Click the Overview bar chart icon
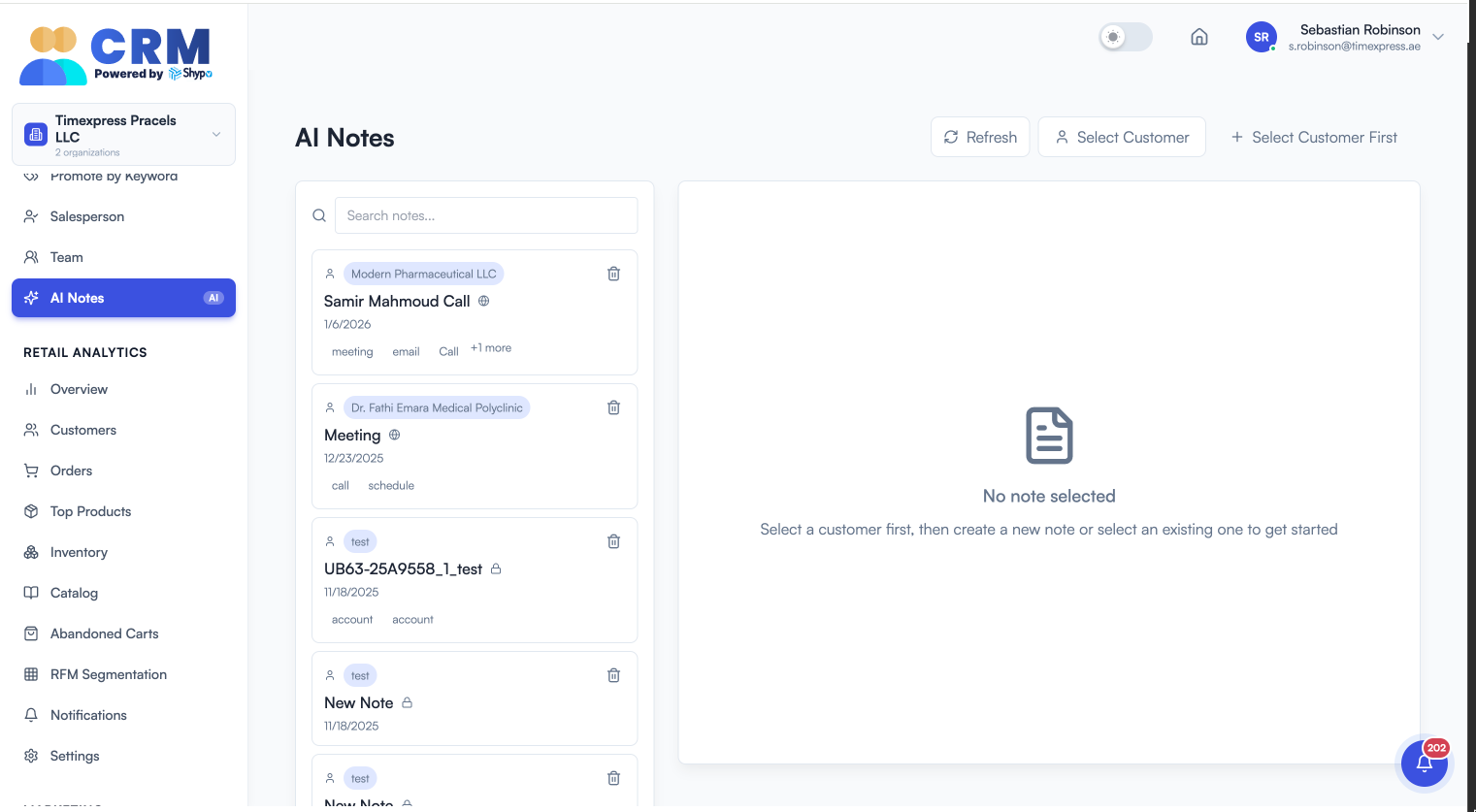The width and height of the screenshot is (1476, 812). (31, 389)
